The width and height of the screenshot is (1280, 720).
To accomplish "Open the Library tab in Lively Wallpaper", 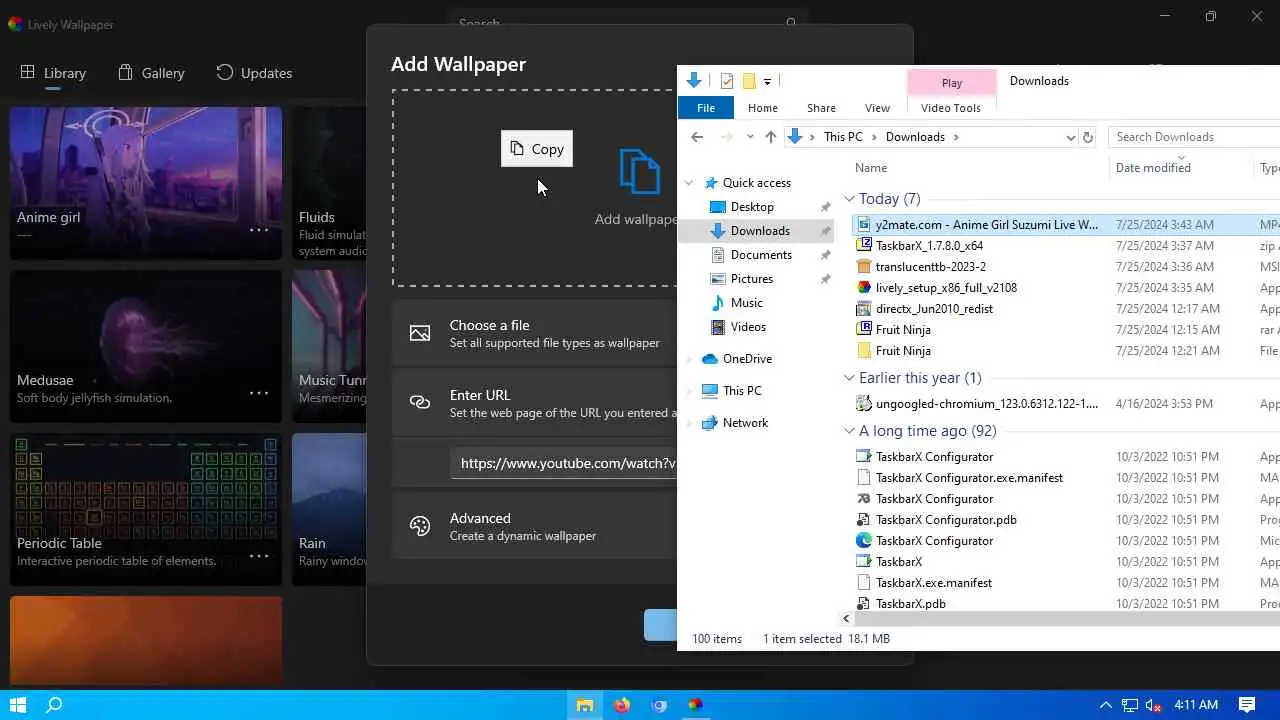I will click(x=53, y=73).
